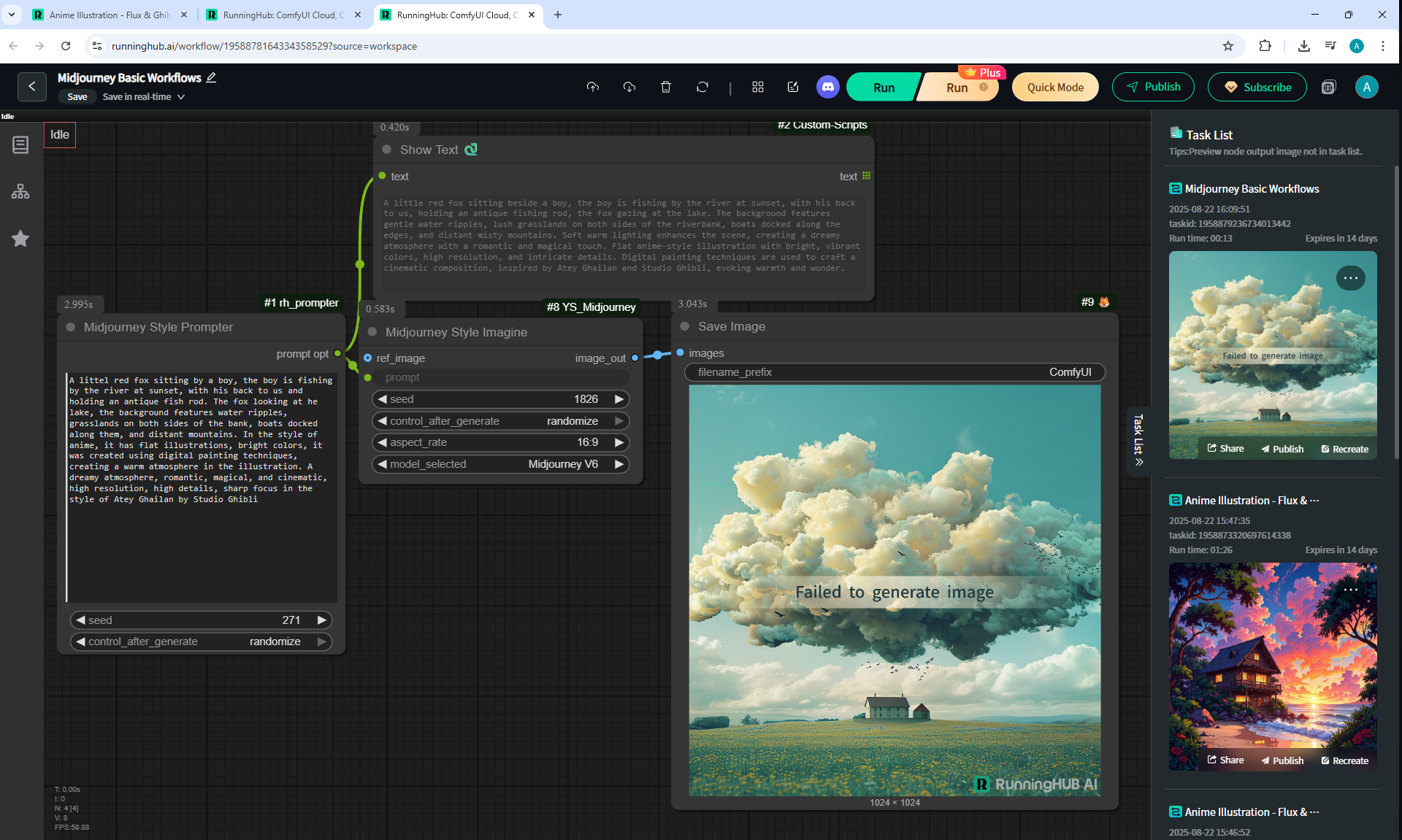The image size is (1402, 840).
Task: Click the refresh icon in toolbar
Action: coord(702,87)
